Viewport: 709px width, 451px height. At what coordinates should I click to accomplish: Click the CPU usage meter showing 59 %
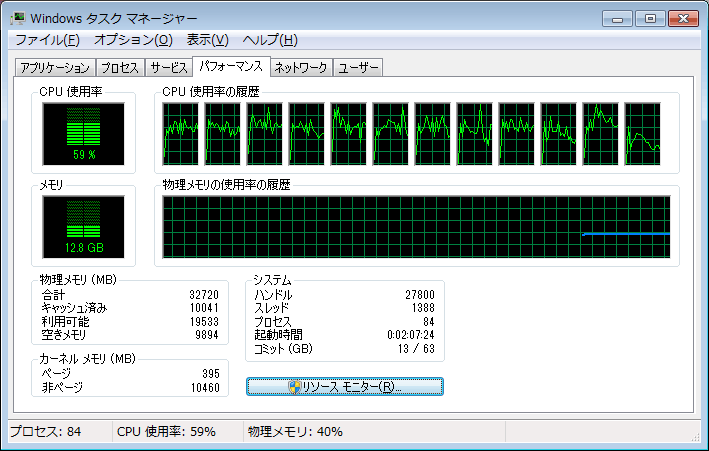point(84,134)
